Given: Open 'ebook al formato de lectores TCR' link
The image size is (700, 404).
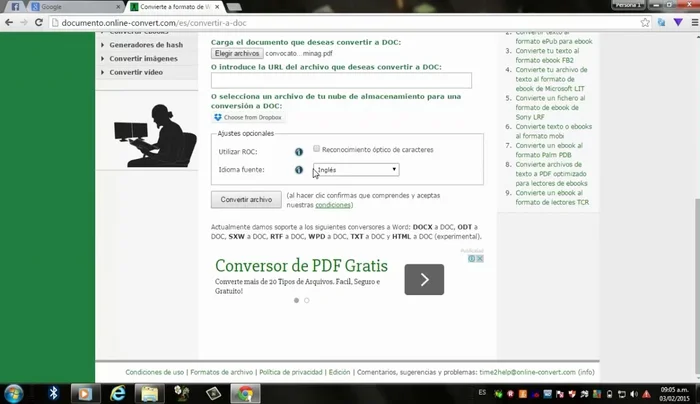Looking at the screenshot, I should coord(552,197).
